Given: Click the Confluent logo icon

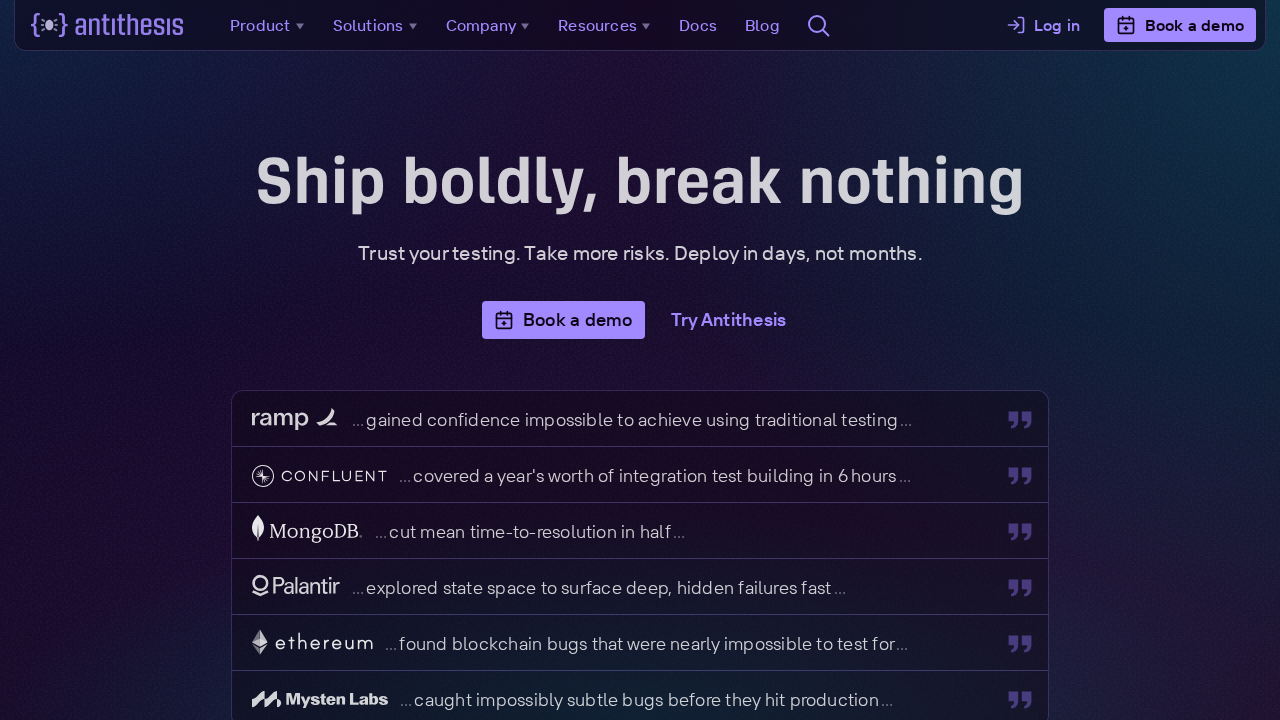Looking at the screenshot, I should [x=263, y=476].
